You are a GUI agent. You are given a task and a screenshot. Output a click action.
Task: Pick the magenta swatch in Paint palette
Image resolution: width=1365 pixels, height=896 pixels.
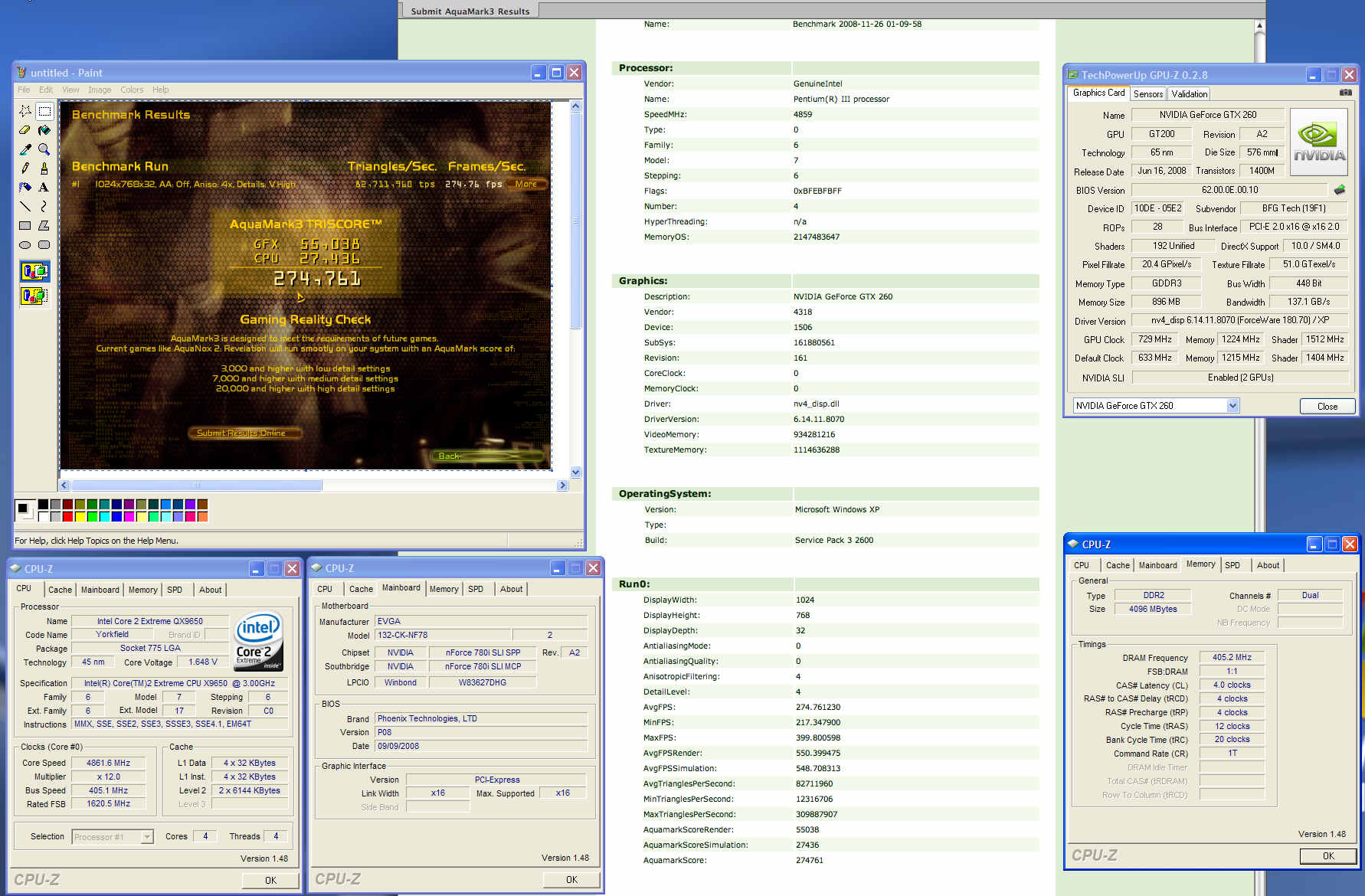[x=129, y=517]
